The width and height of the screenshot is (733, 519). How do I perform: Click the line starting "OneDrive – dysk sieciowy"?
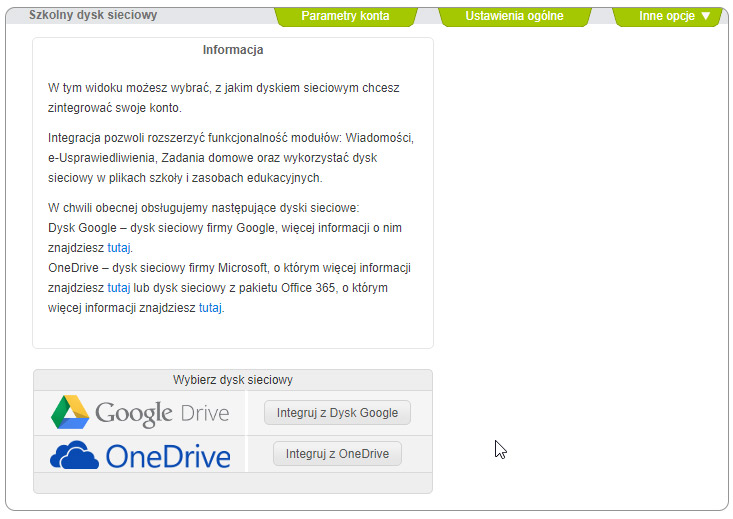tap(229, 268)
